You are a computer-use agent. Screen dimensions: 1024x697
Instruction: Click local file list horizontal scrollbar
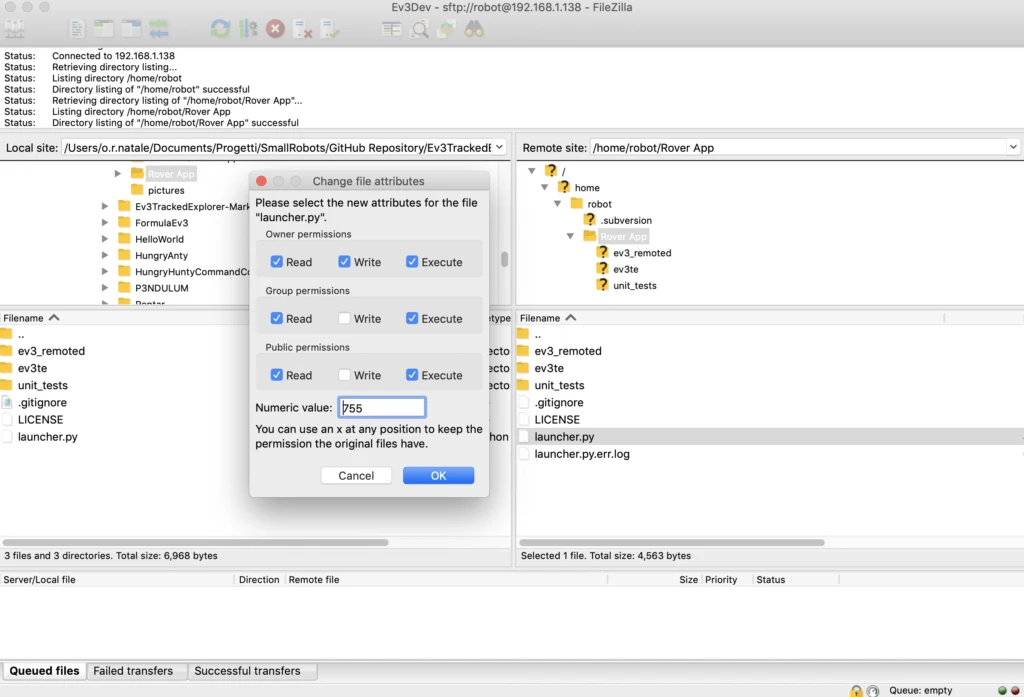click(195, 542)
